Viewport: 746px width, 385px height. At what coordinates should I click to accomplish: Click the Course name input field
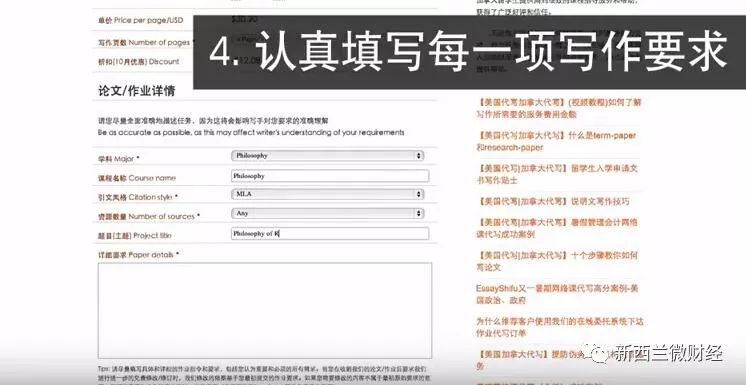click(x=330, y=176)
